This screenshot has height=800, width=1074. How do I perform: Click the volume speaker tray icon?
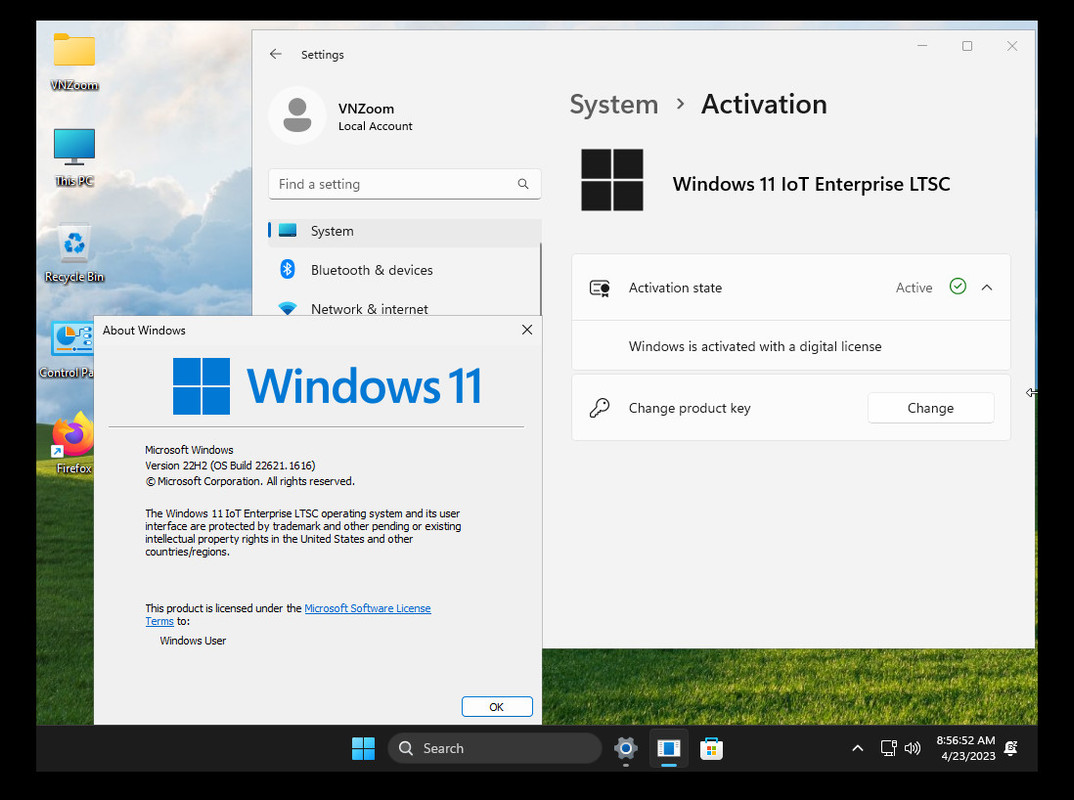click(x=912, y=748)
